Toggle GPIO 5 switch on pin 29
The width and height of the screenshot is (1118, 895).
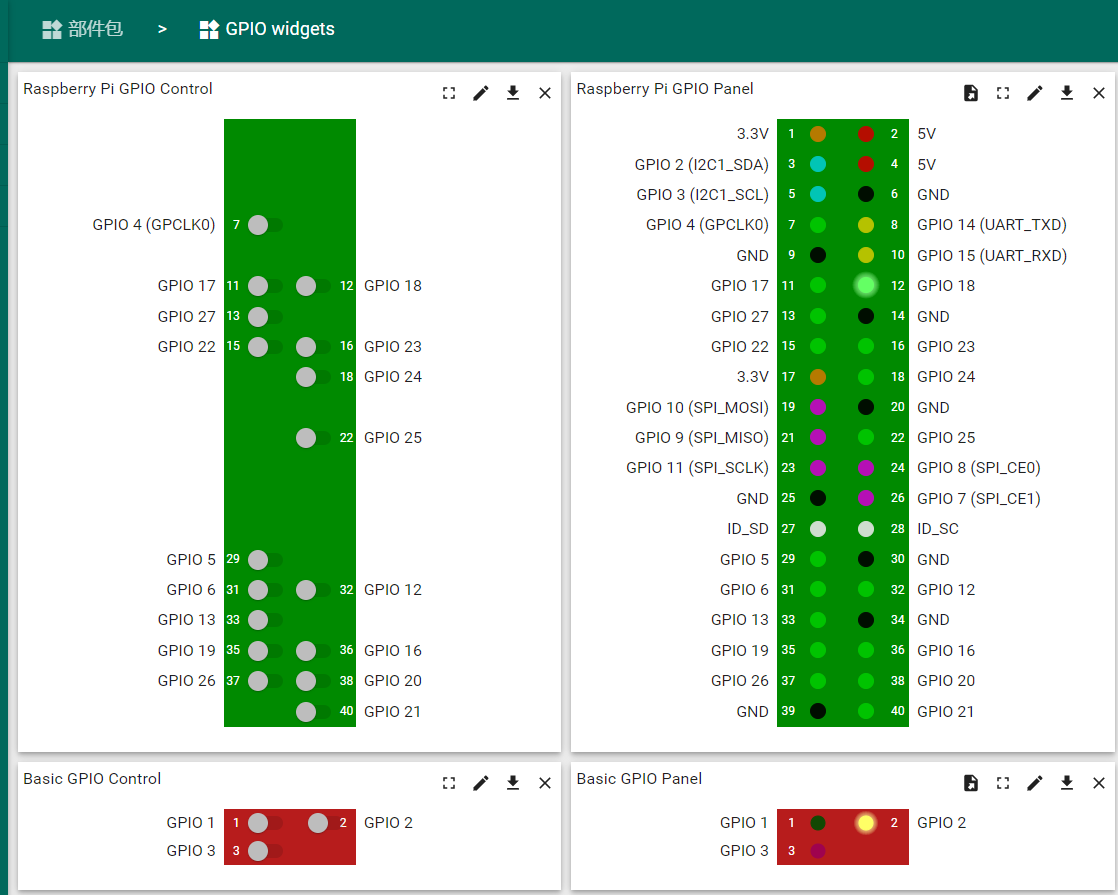coord(265,559)
